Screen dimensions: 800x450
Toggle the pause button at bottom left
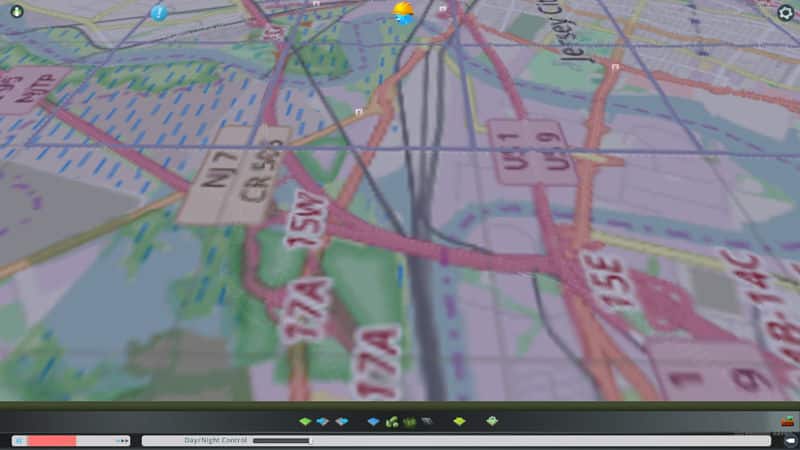(18, 440)
